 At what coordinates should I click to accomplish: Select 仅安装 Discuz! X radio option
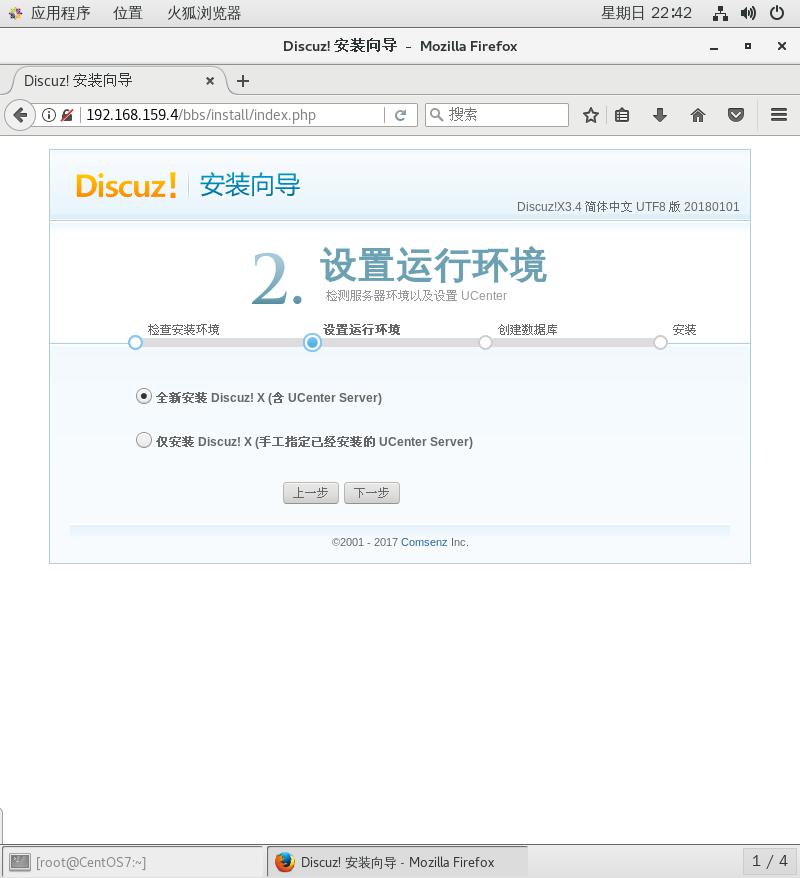(x=144, y=440)
